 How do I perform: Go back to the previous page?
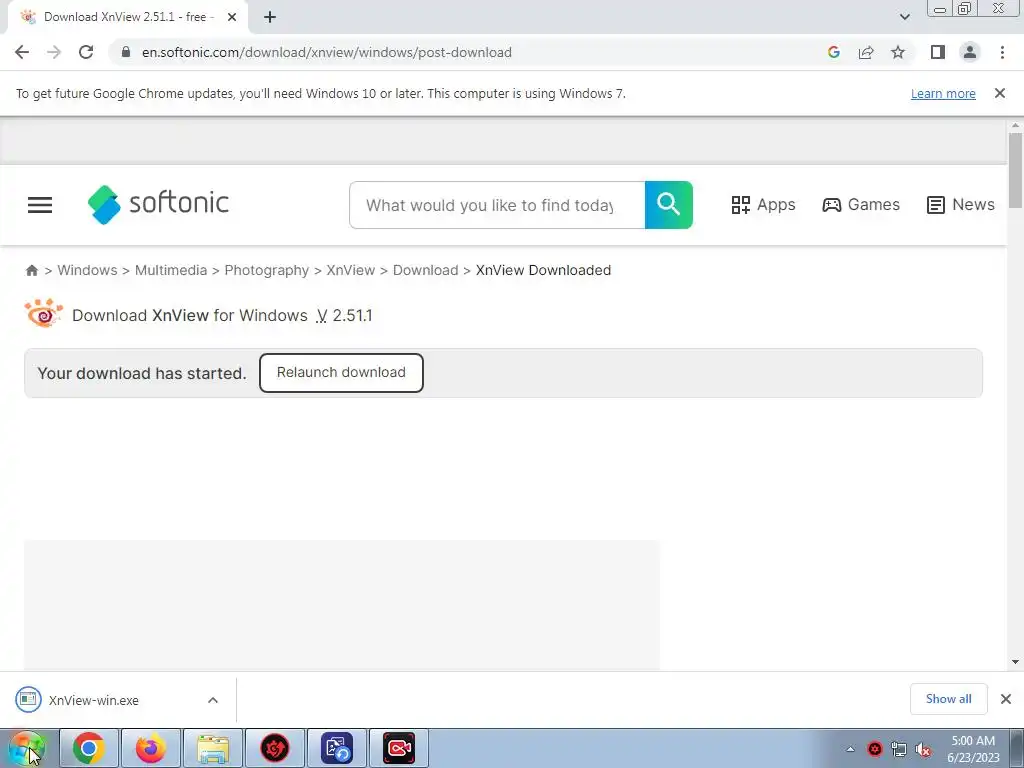(x=22, y=52)
